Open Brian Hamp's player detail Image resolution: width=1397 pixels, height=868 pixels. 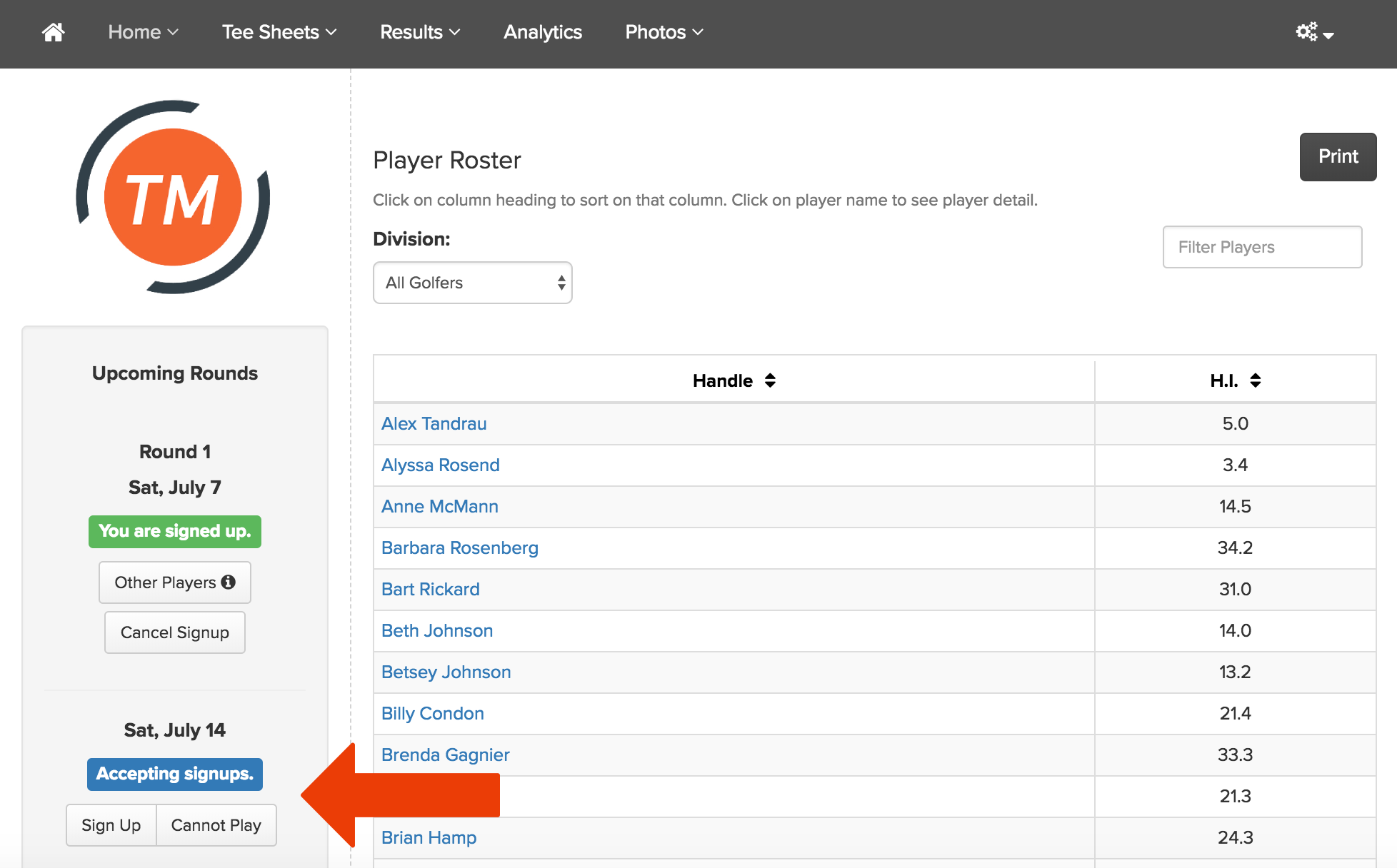[429, 837]
